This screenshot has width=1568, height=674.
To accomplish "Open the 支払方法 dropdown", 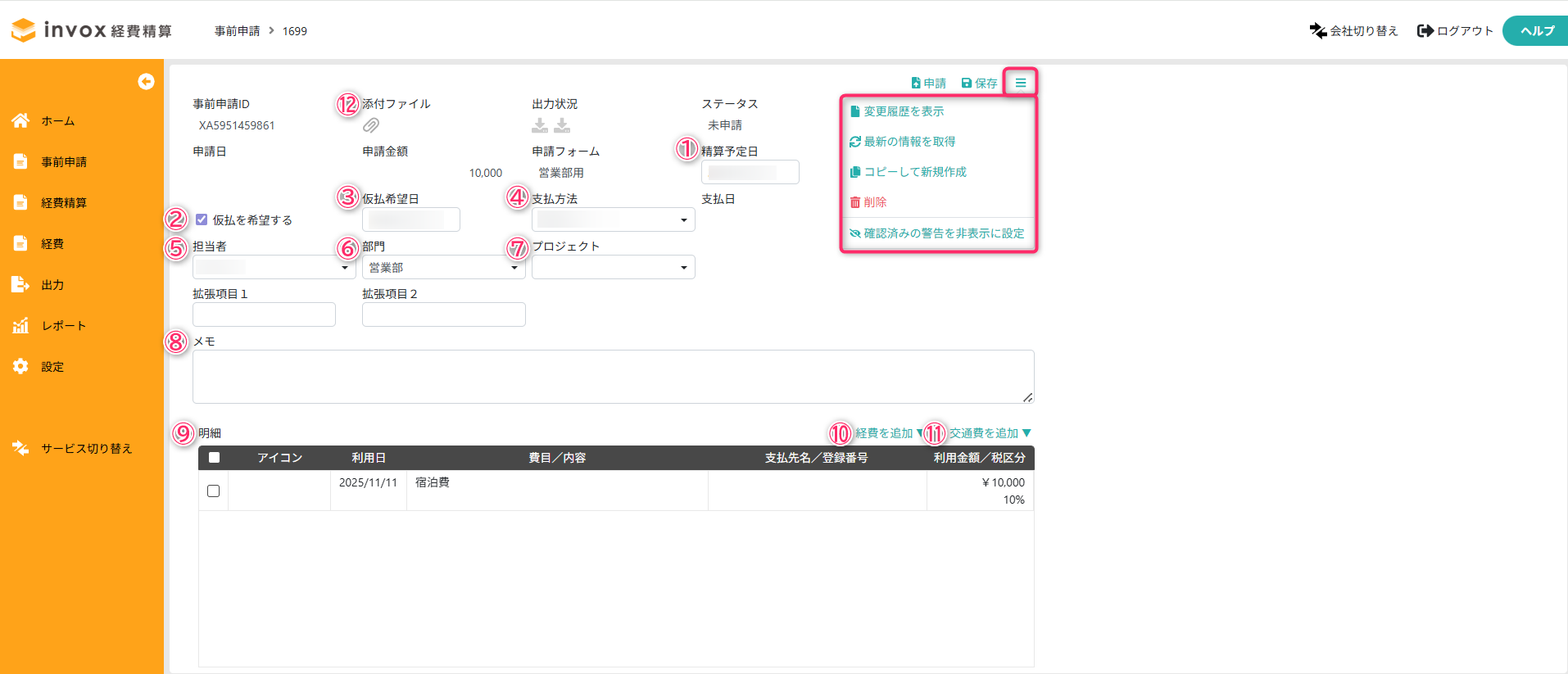I will pos(613,219).
